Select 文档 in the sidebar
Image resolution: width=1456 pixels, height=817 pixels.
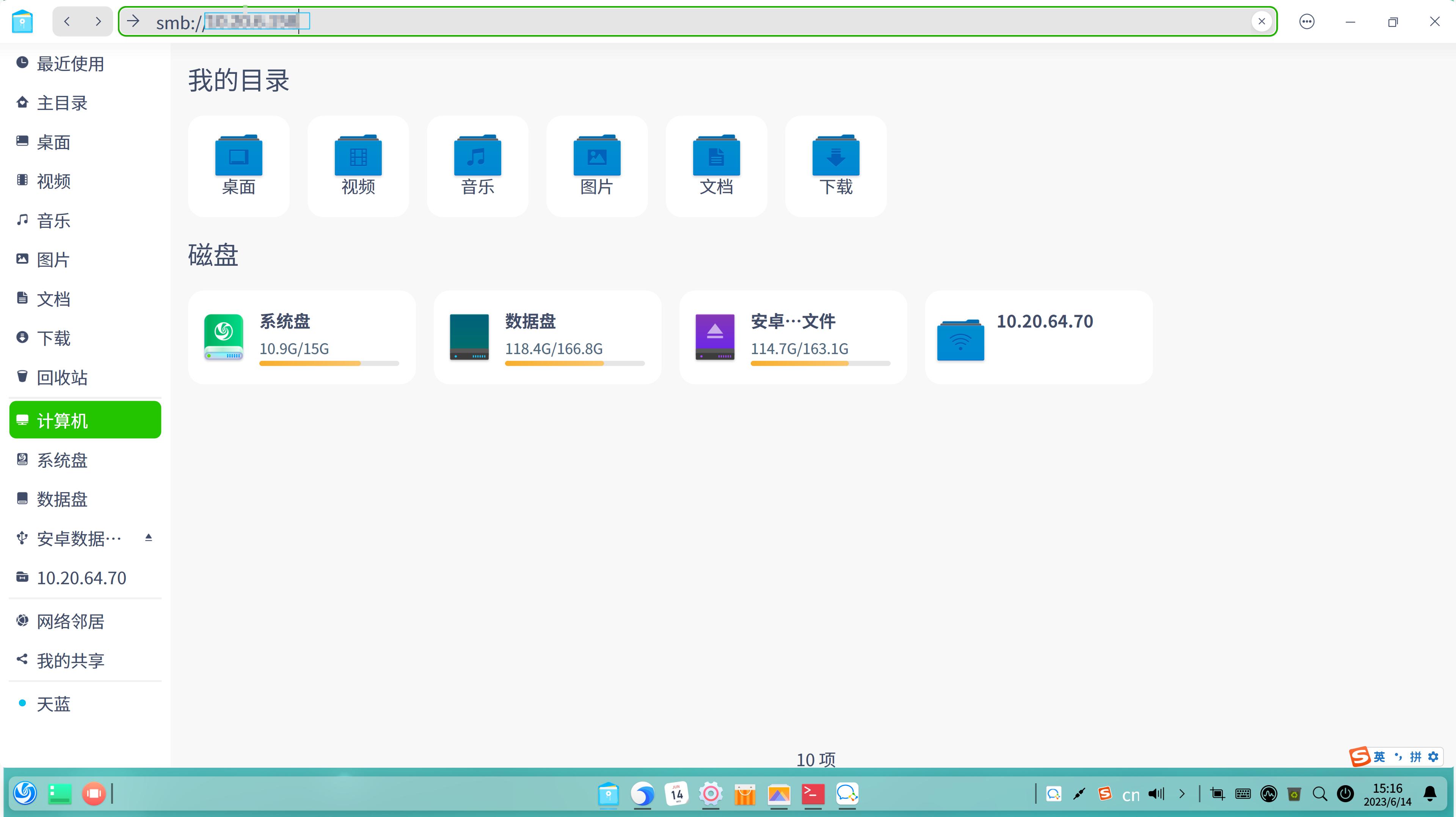[85, 299]
